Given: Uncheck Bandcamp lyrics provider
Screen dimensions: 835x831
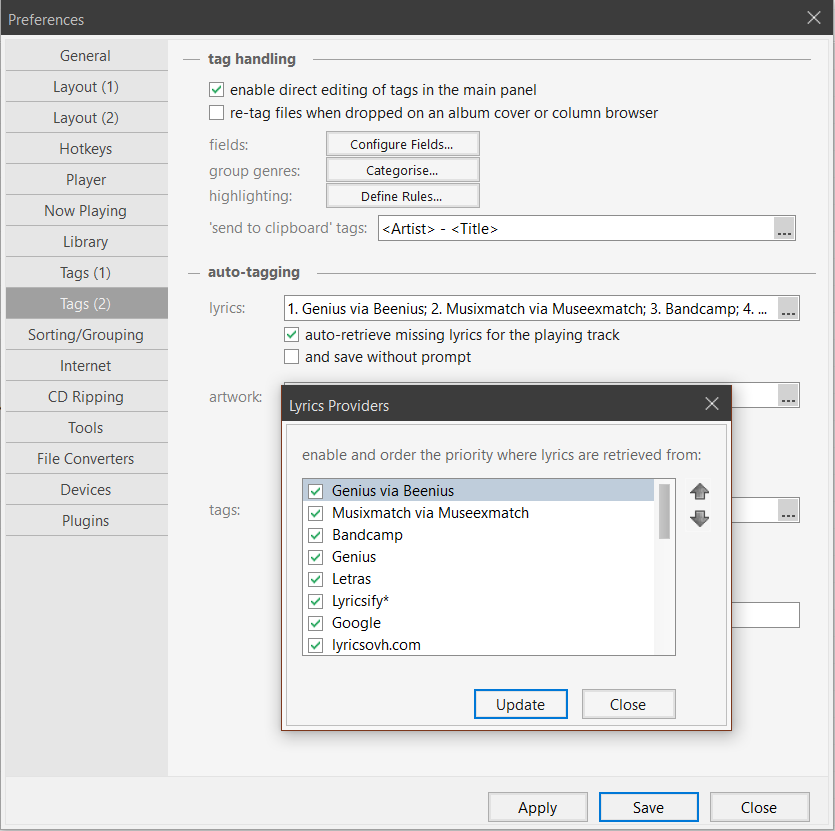Looking at the screenshot, I should point(315,535).
